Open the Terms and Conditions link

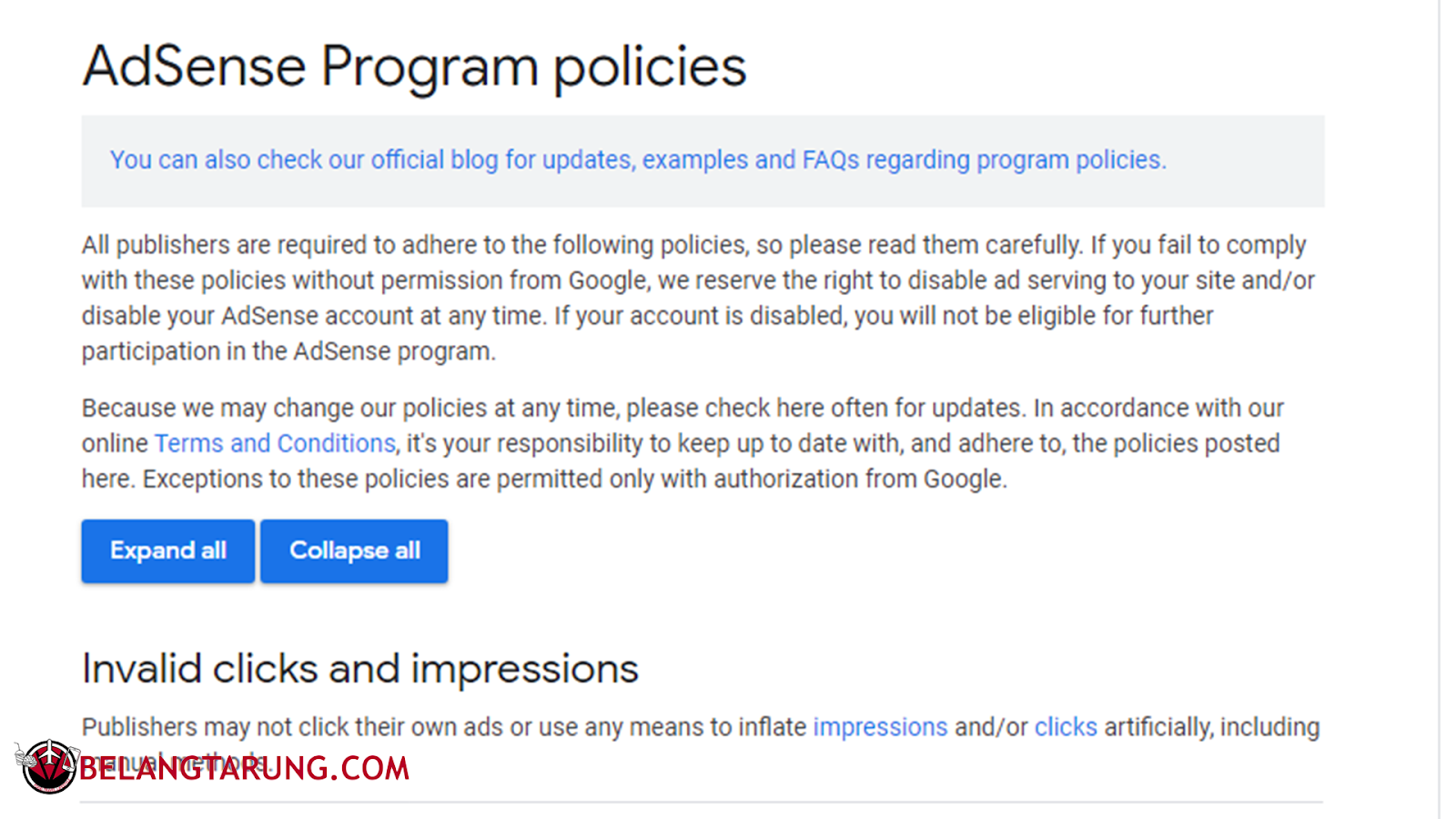point(275,443)
